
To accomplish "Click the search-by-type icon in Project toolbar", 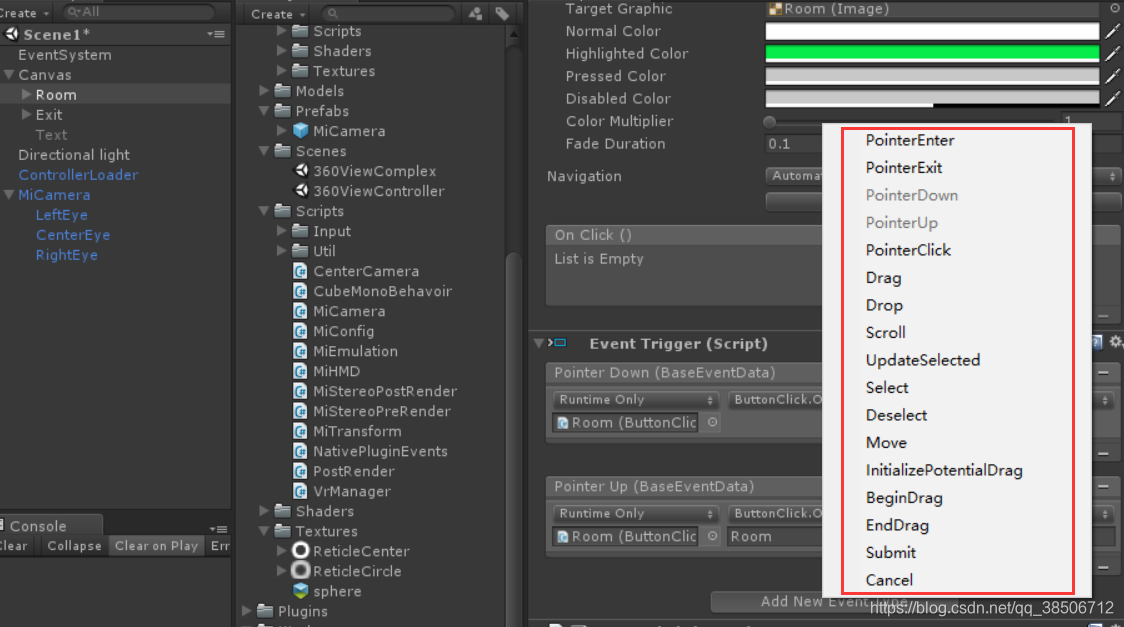I will [x=475, y=14].
